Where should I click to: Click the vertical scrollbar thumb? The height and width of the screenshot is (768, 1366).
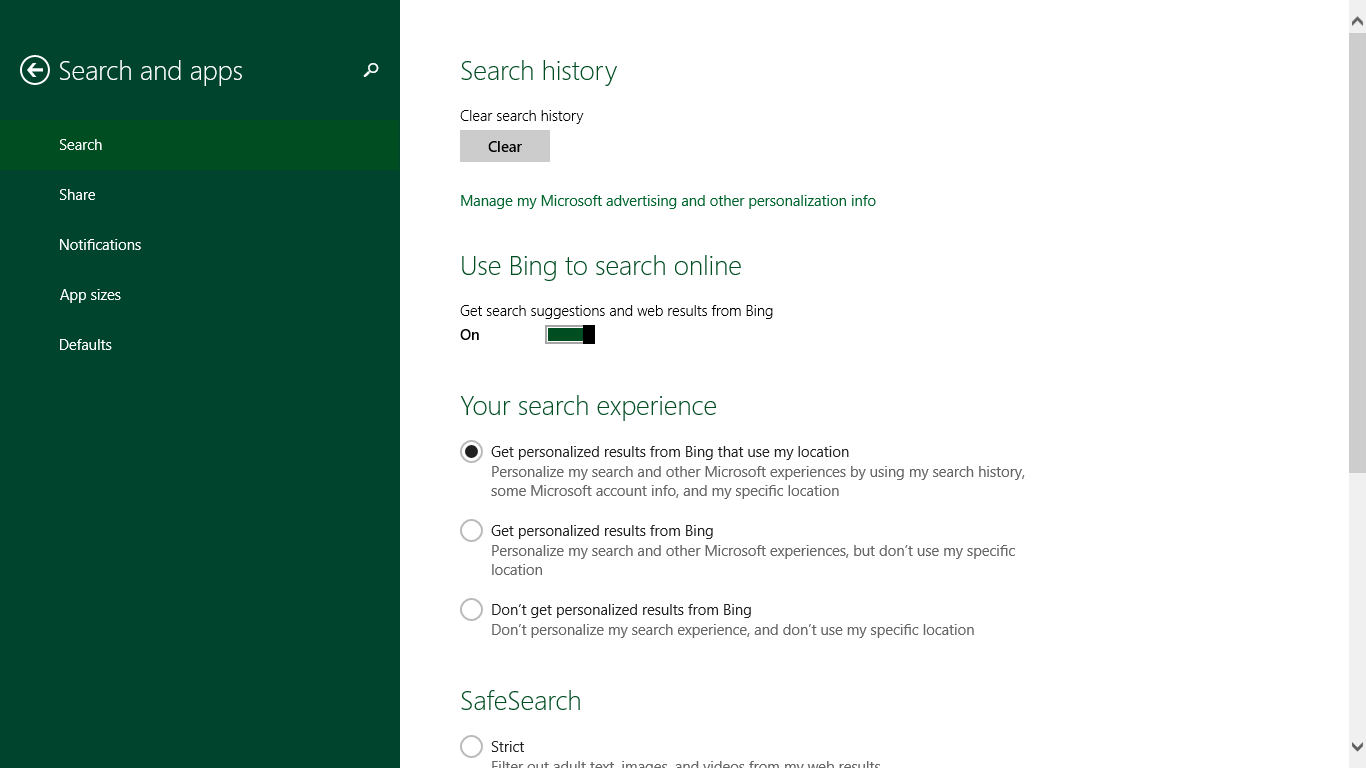pyautogui.click(x=1357, y=253)
